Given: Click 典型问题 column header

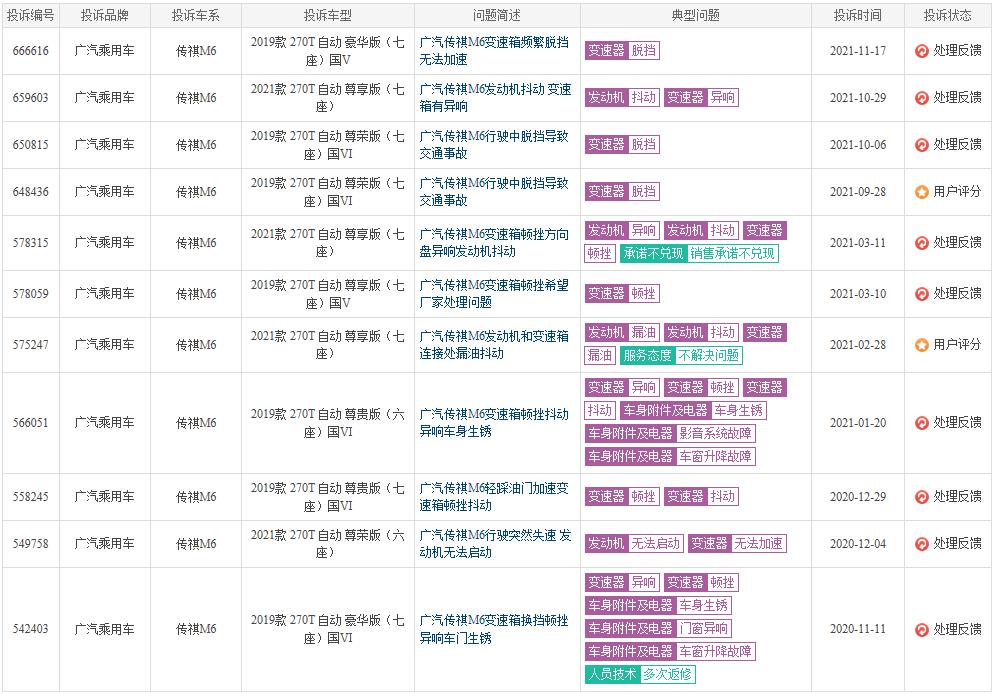Looking at the screenshot, I should [x=696, y=16].
